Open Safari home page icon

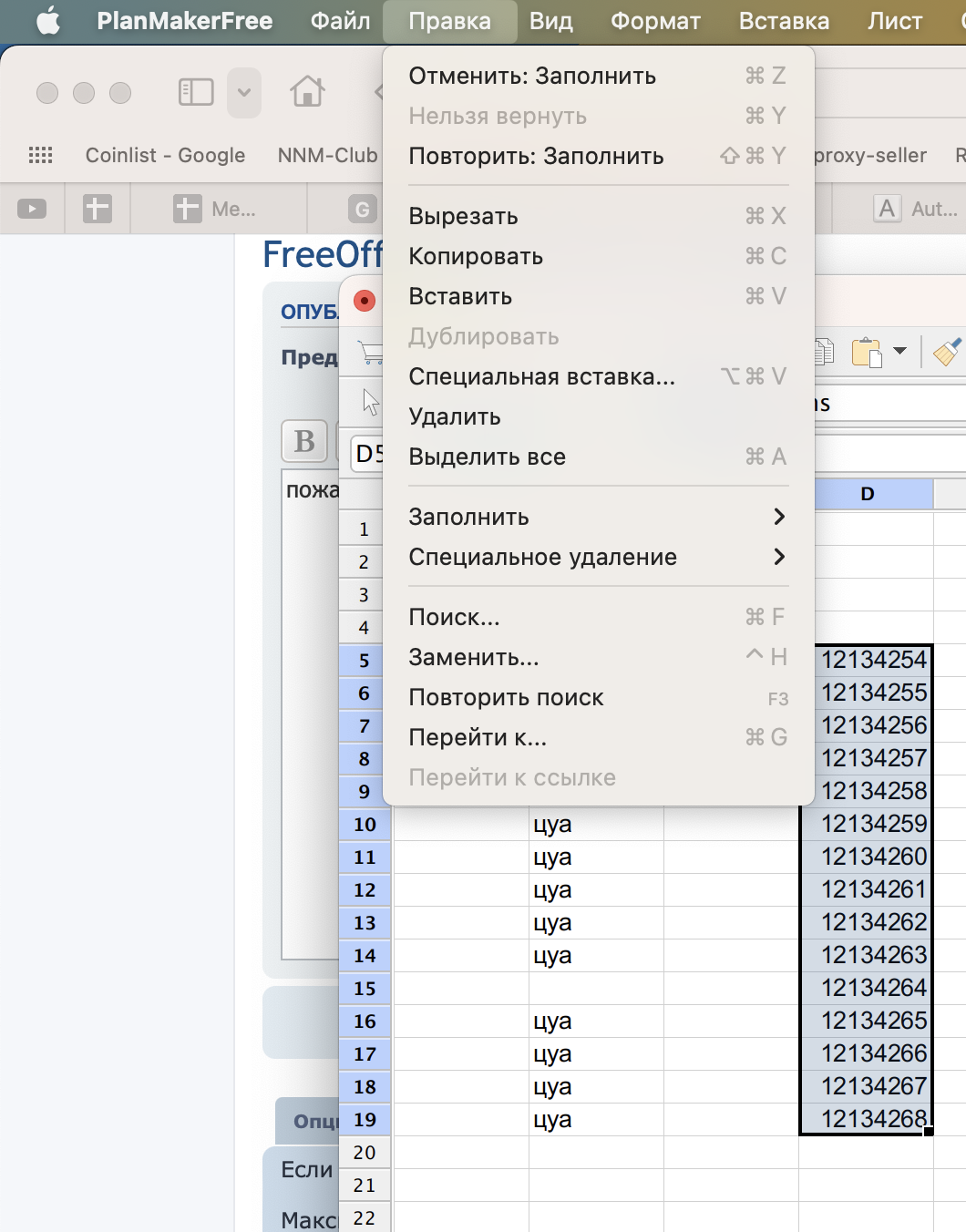(307, 92)
